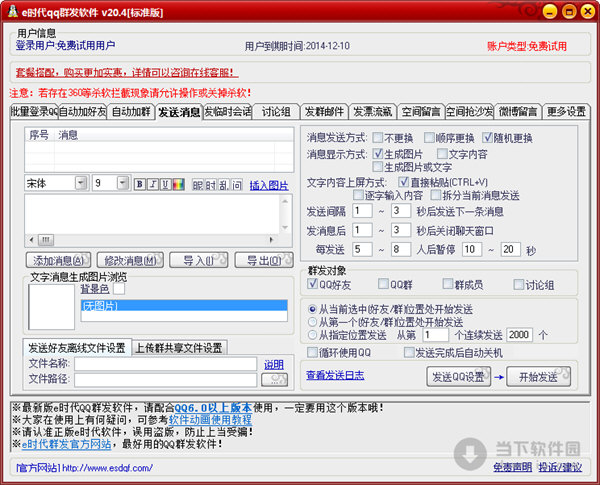Click the penguin app icon in title bar

pos(13,11)
